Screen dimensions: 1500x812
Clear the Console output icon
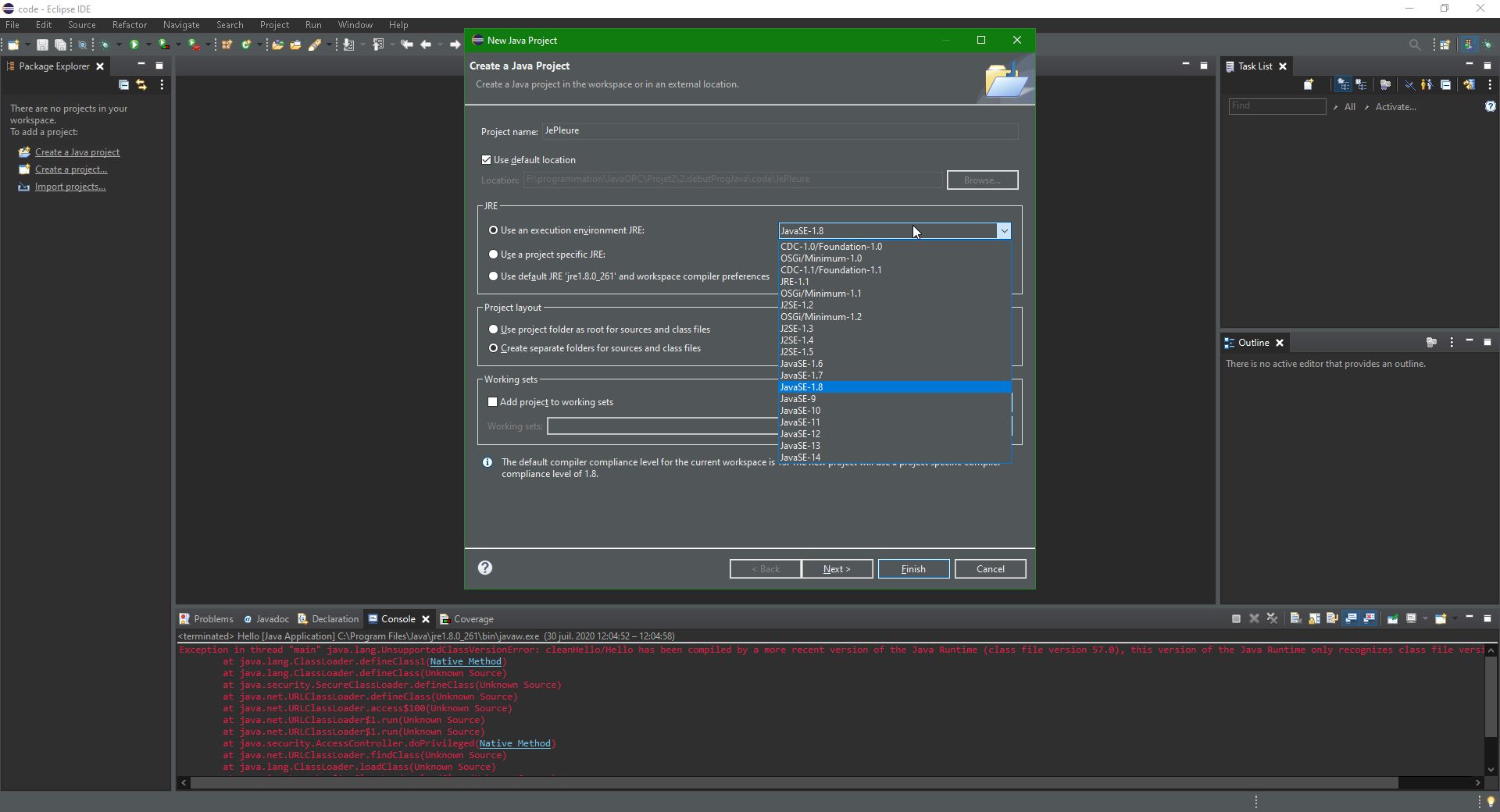tap(1296, 618)
